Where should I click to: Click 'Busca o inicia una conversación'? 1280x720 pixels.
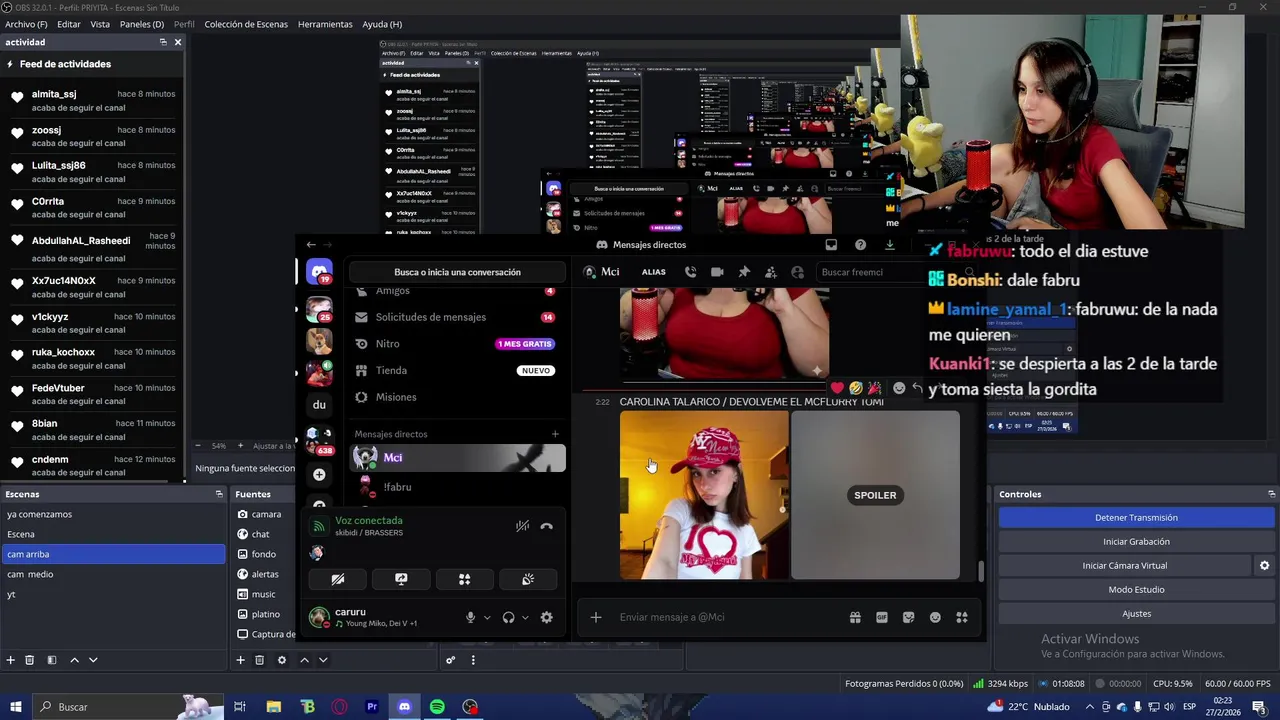(x=457, y=272)
